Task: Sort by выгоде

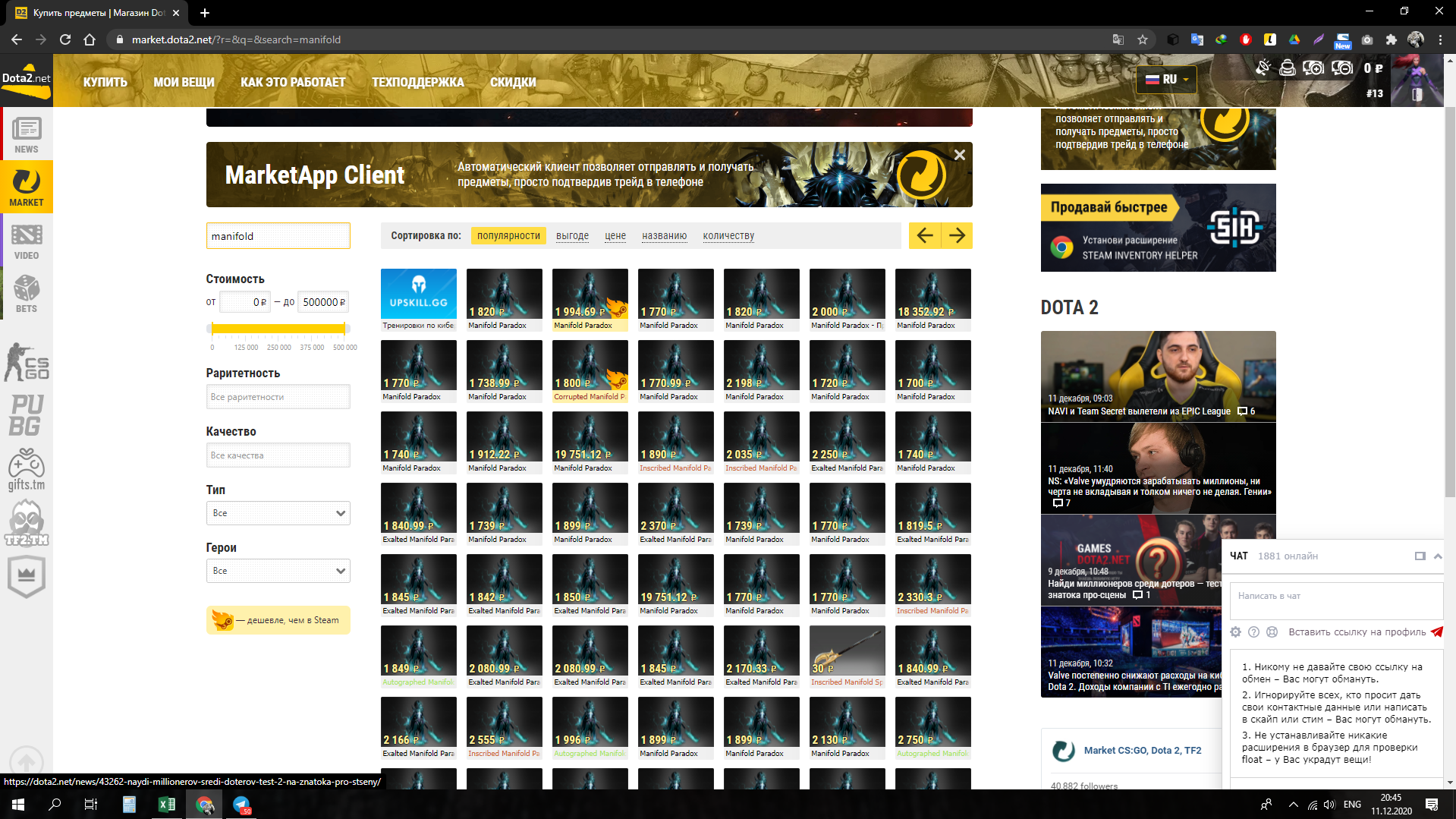Action: (572, 236)
